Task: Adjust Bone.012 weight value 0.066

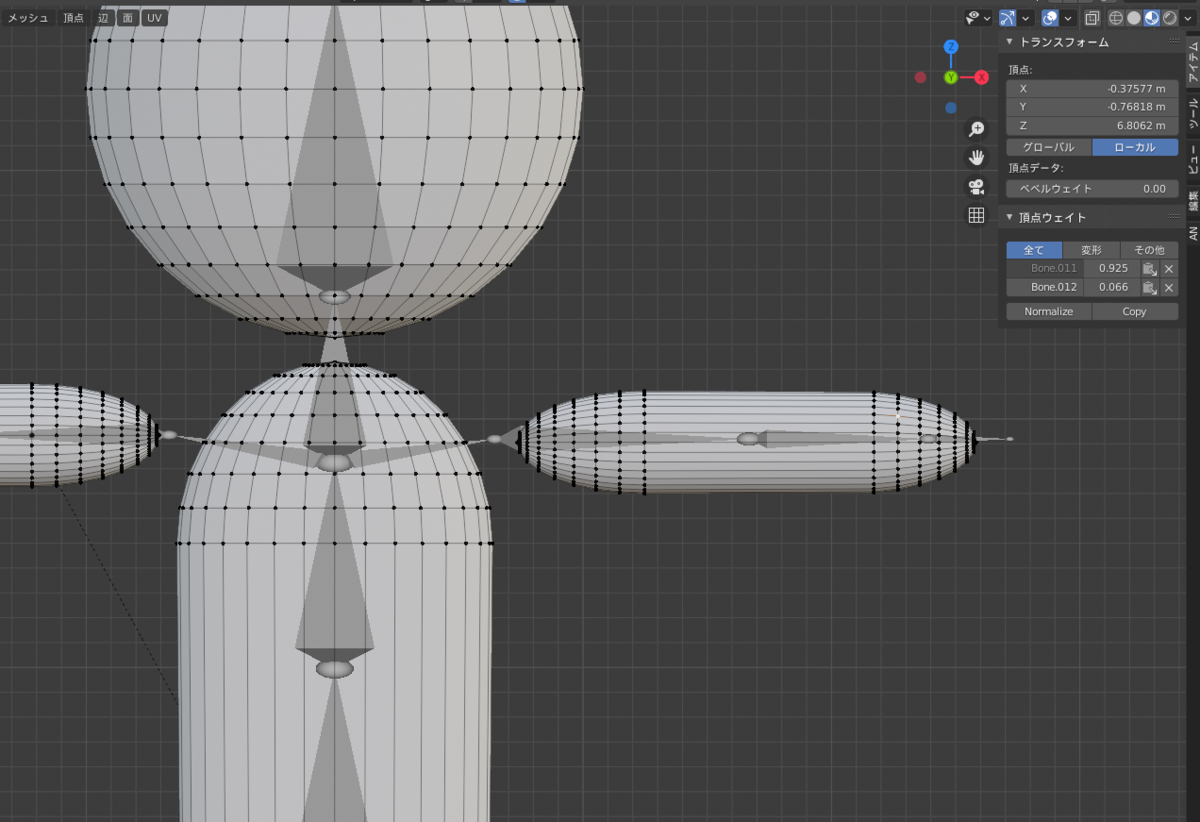Action: pos(1112,287)
